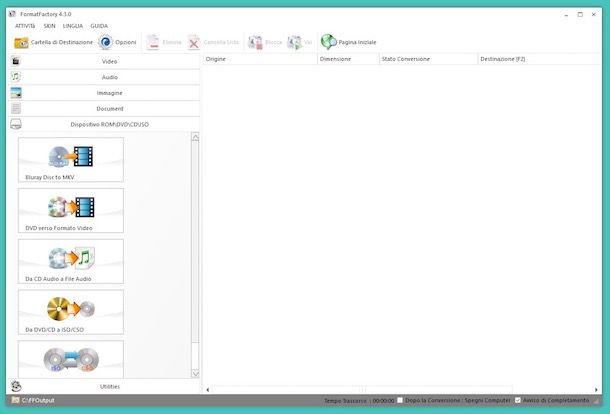The image size is (610, 414).
Task: Open the GUIDA menu
Action: pos(99,26)
